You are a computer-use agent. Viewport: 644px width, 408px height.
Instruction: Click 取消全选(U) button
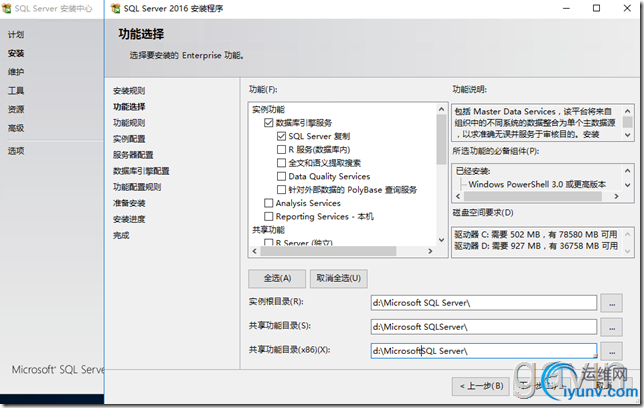pos(338,279)
